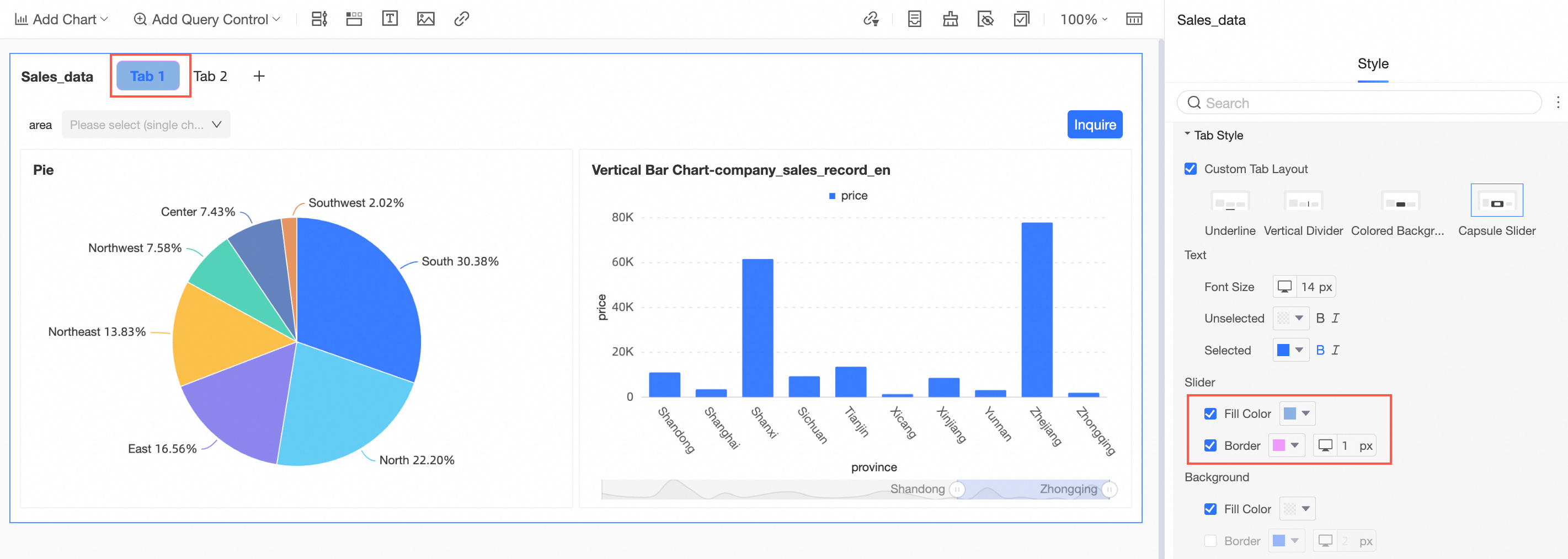Open the Style tab

tap(1373, 64)
